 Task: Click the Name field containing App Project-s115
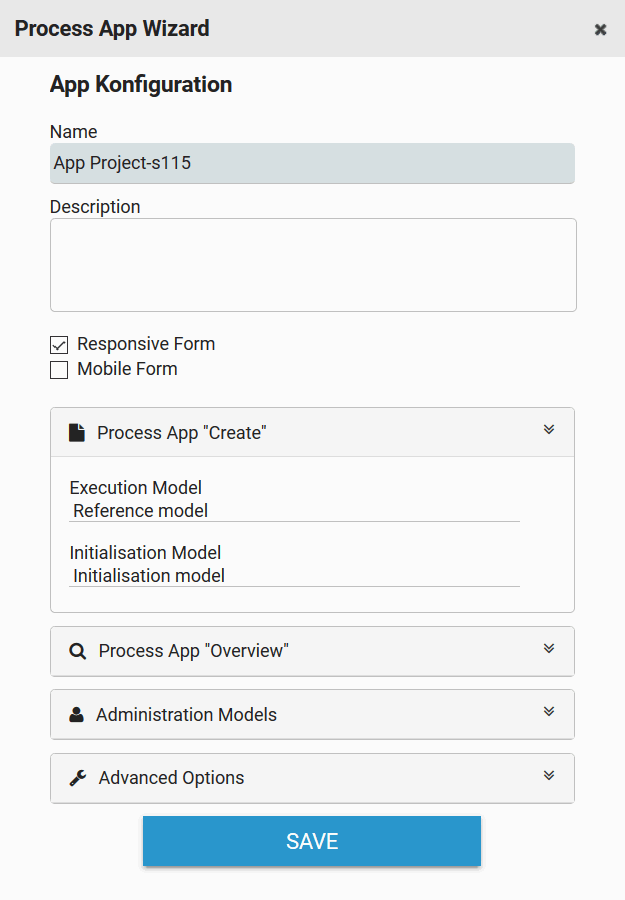click(x=312, y=163)
